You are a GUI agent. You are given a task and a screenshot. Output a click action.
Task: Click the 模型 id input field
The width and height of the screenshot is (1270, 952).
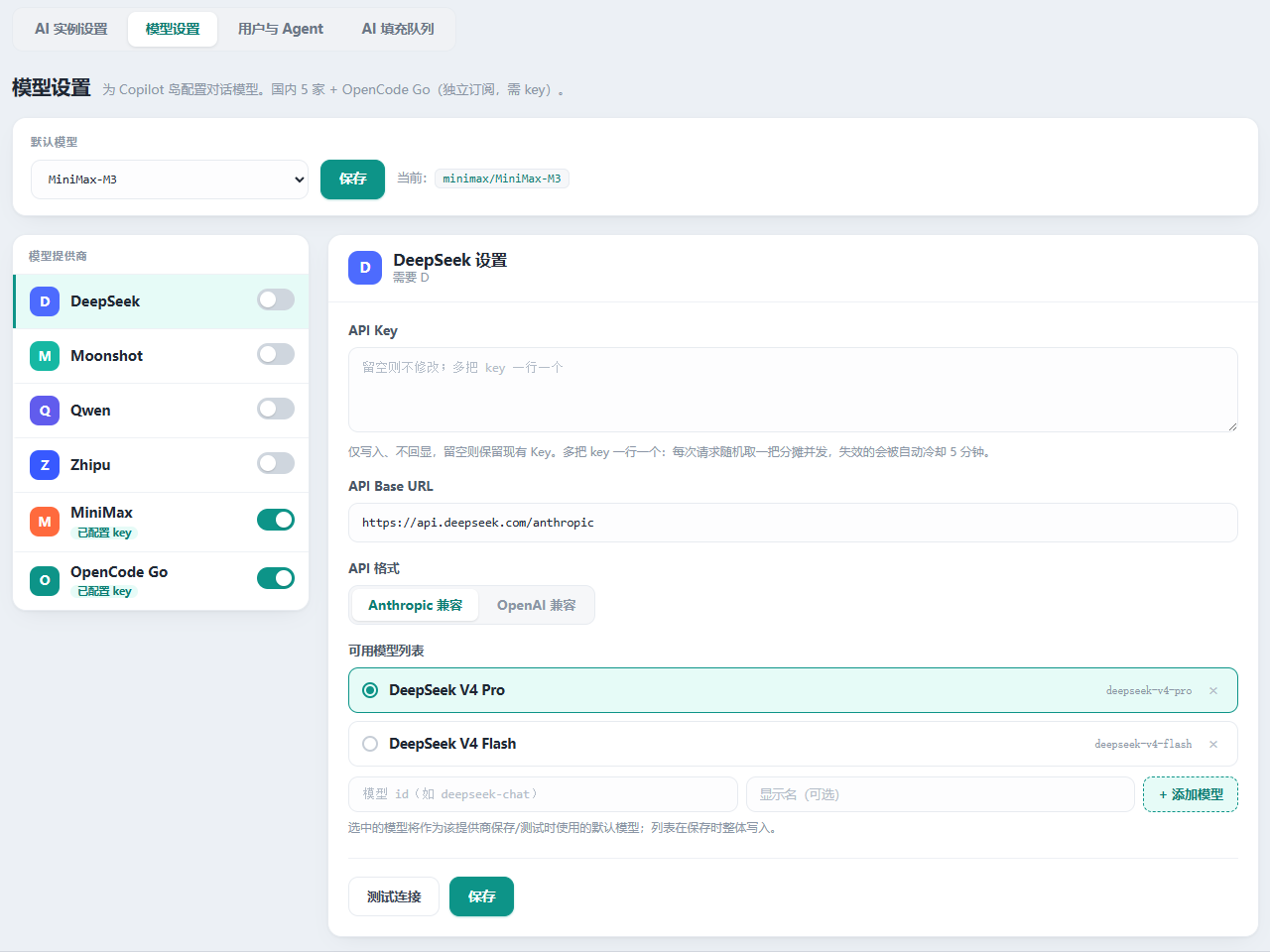pyautogui.click(x=543, y=794)
